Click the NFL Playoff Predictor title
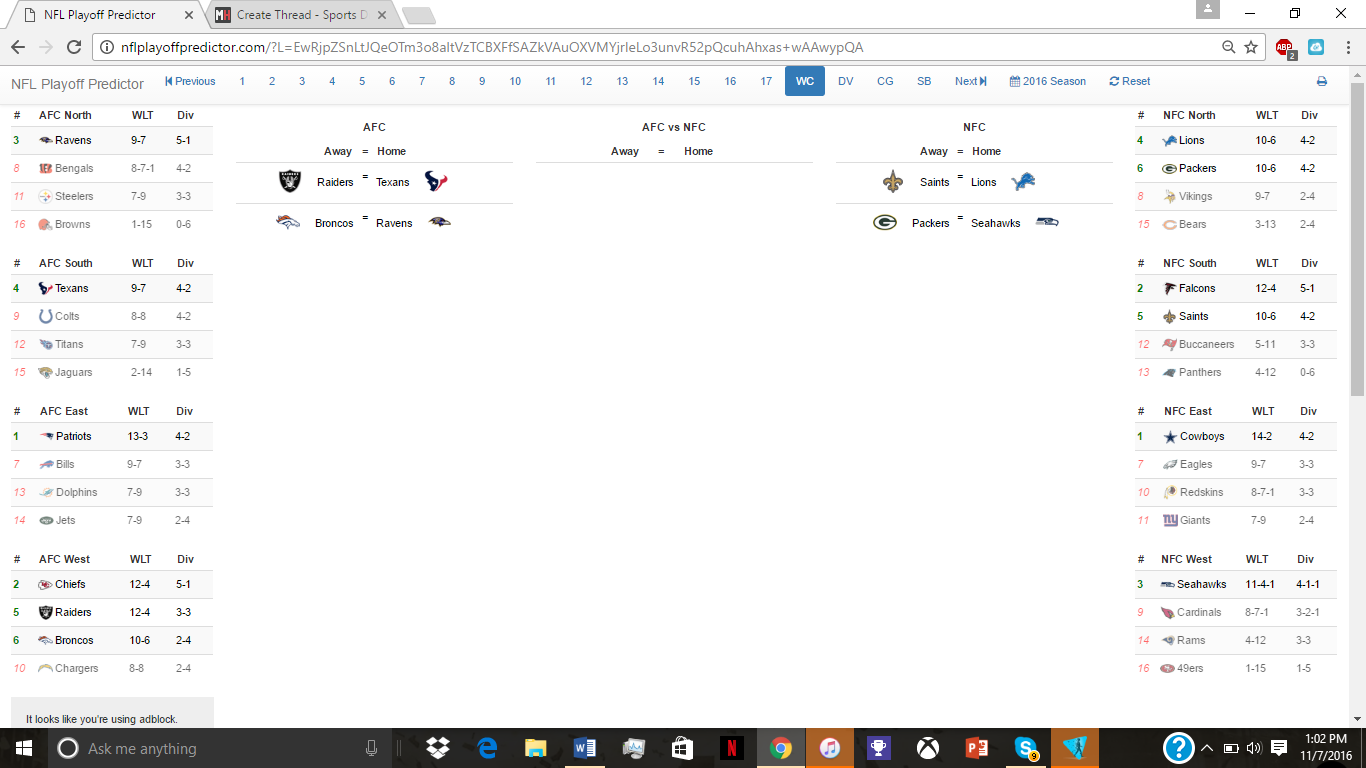This screenshot has height=768, width=1366. [78, 84]
